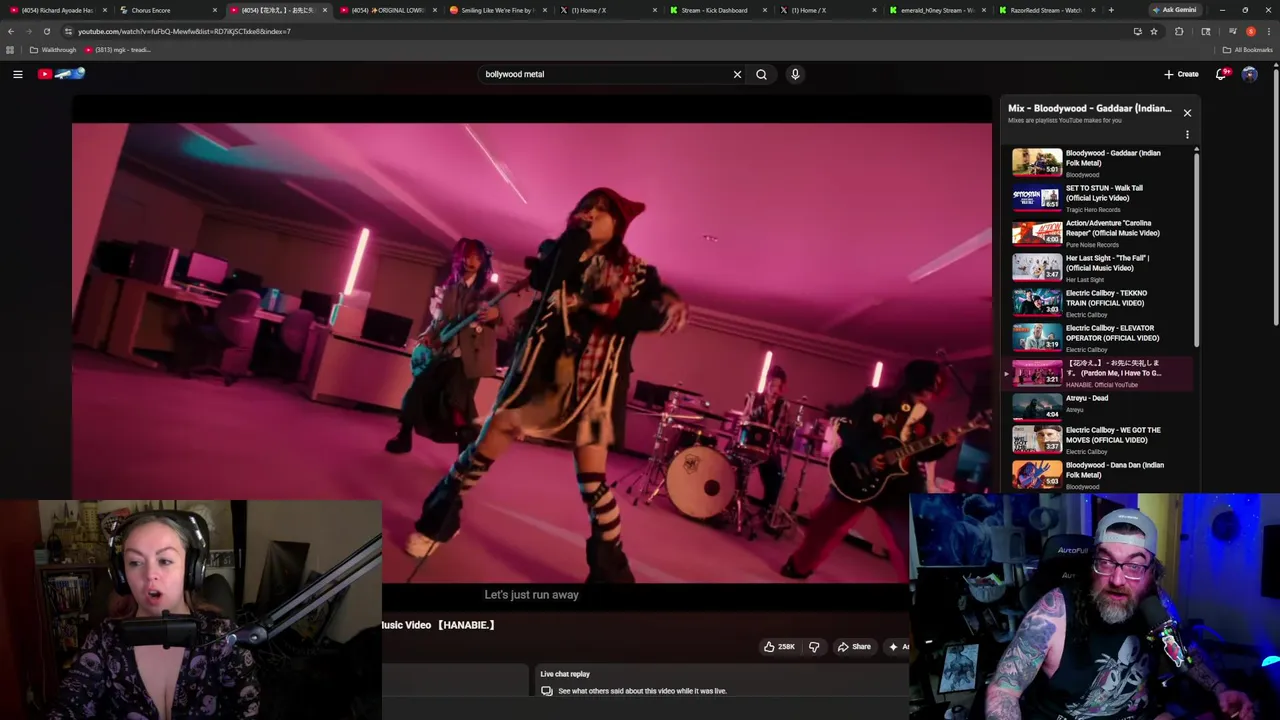Open the install app icon in address bar
Viewport: 1280px width, 720px height.
point(1137,31)
